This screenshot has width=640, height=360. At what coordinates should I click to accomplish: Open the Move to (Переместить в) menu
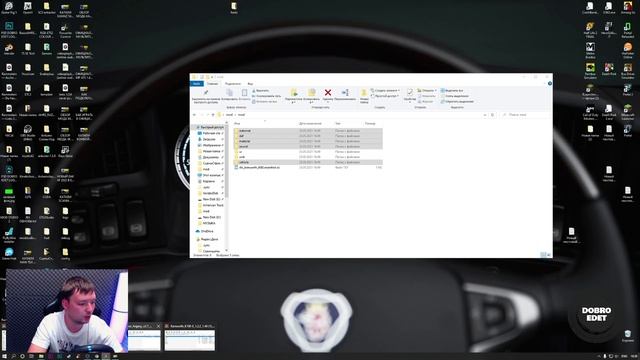pyautogui.click(x=293, y=96)
